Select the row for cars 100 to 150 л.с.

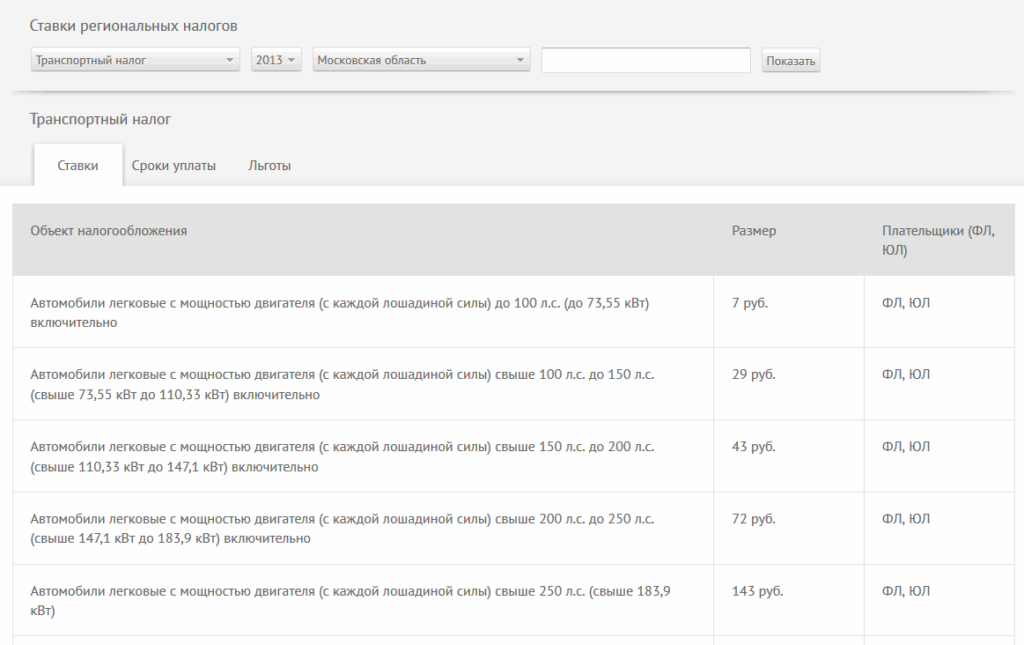342,384
